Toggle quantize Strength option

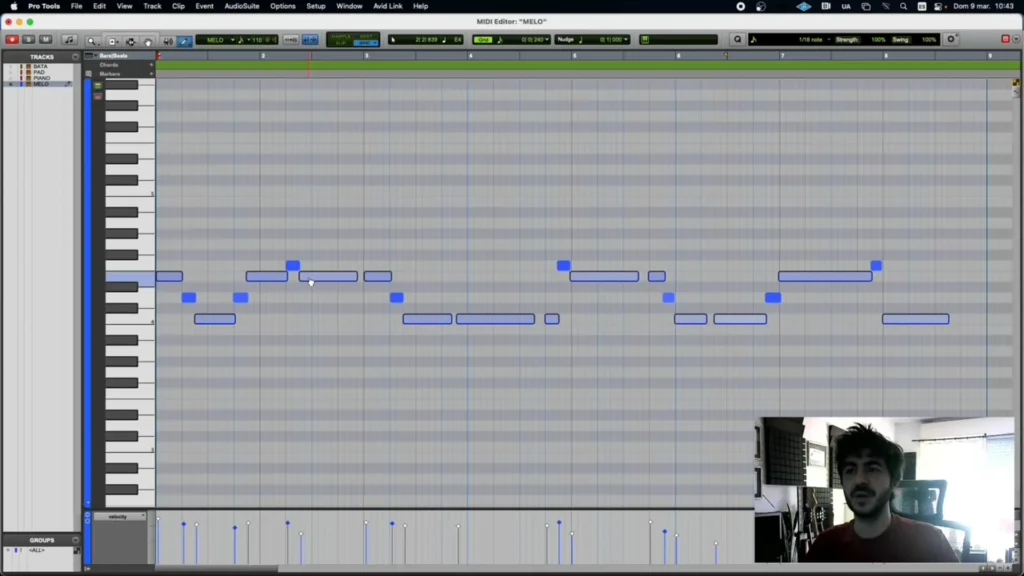[x=847, y=40]
